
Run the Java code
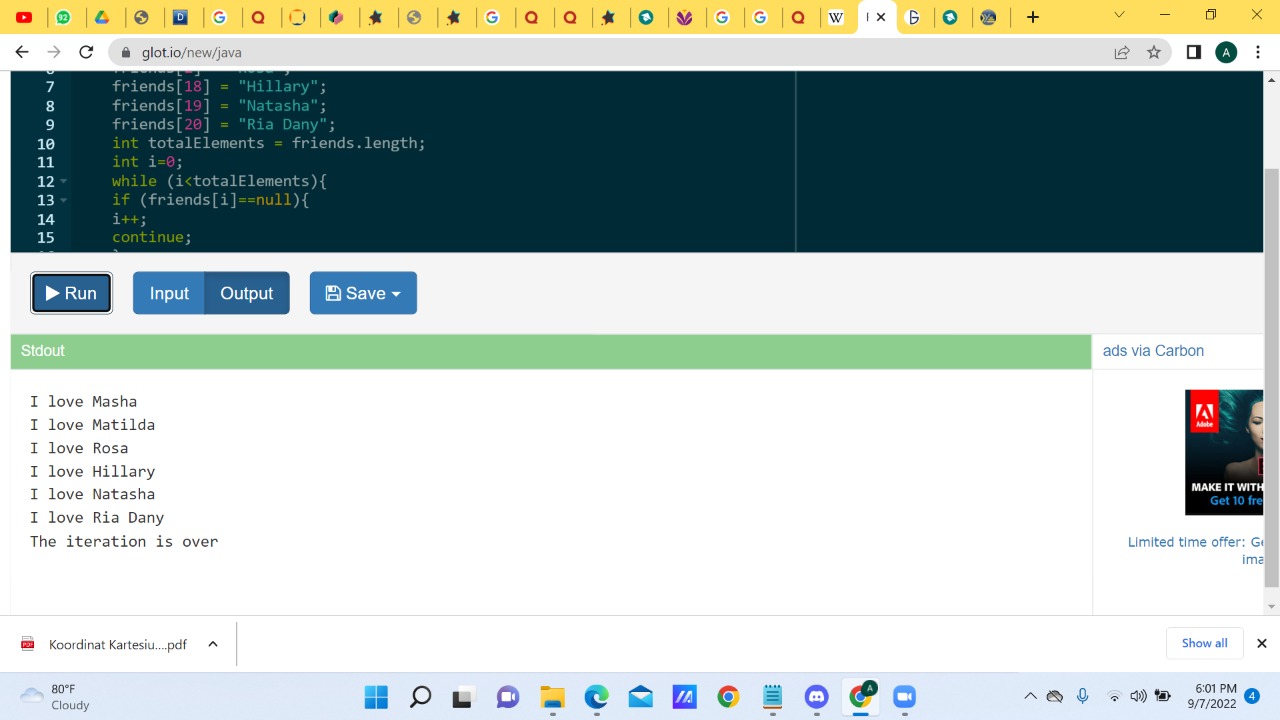coord(71,293)
